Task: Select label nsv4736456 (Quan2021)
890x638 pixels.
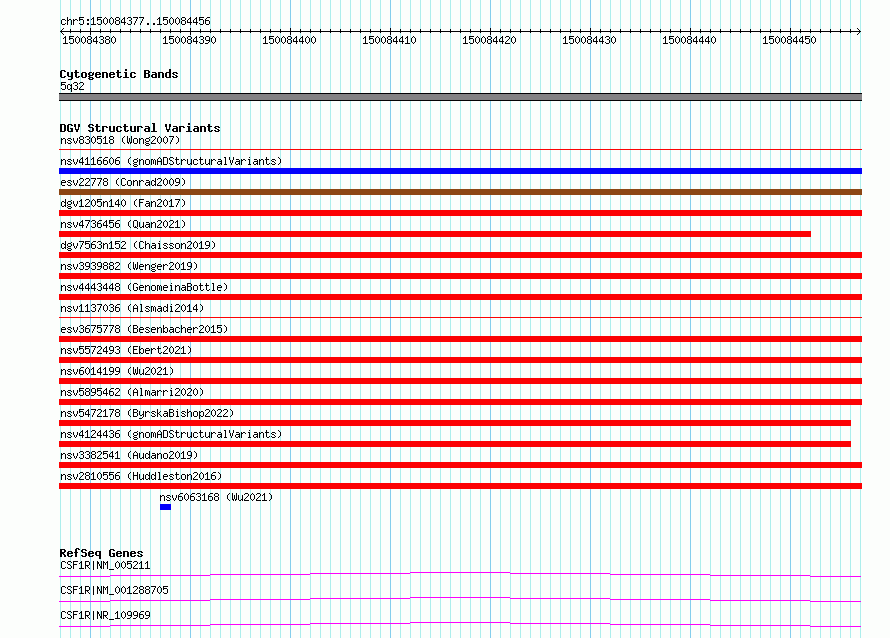Action: 123,224
